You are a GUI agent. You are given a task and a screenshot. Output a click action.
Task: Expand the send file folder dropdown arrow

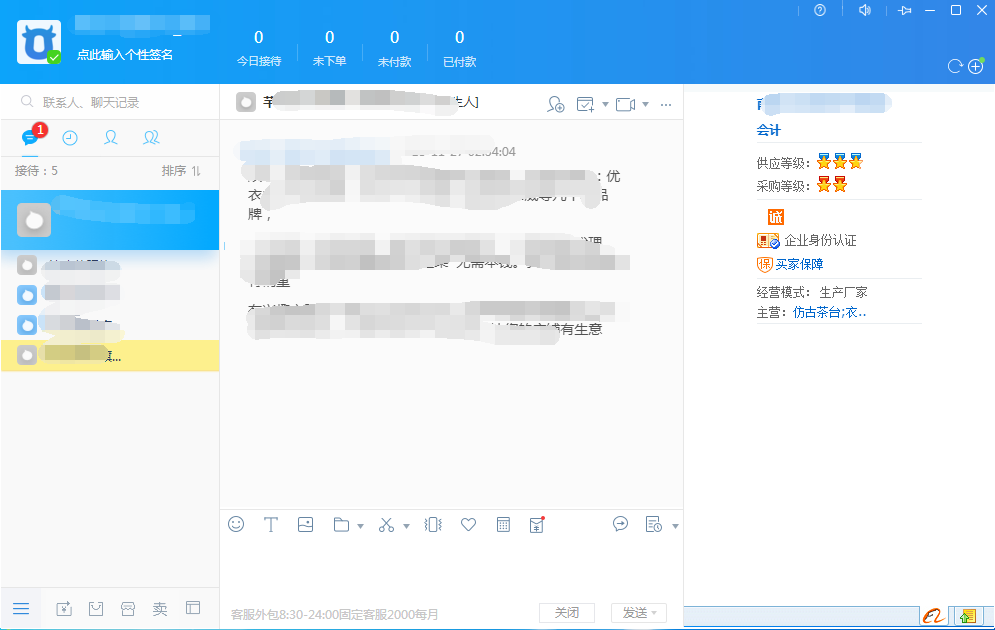point(360,526)
